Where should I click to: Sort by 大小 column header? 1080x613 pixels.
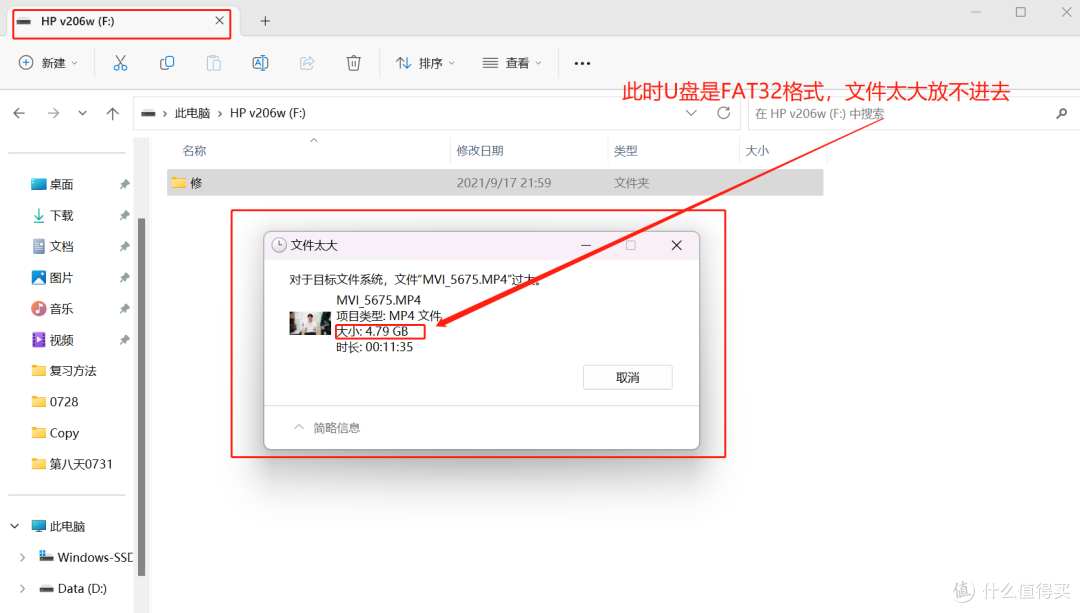757,151
